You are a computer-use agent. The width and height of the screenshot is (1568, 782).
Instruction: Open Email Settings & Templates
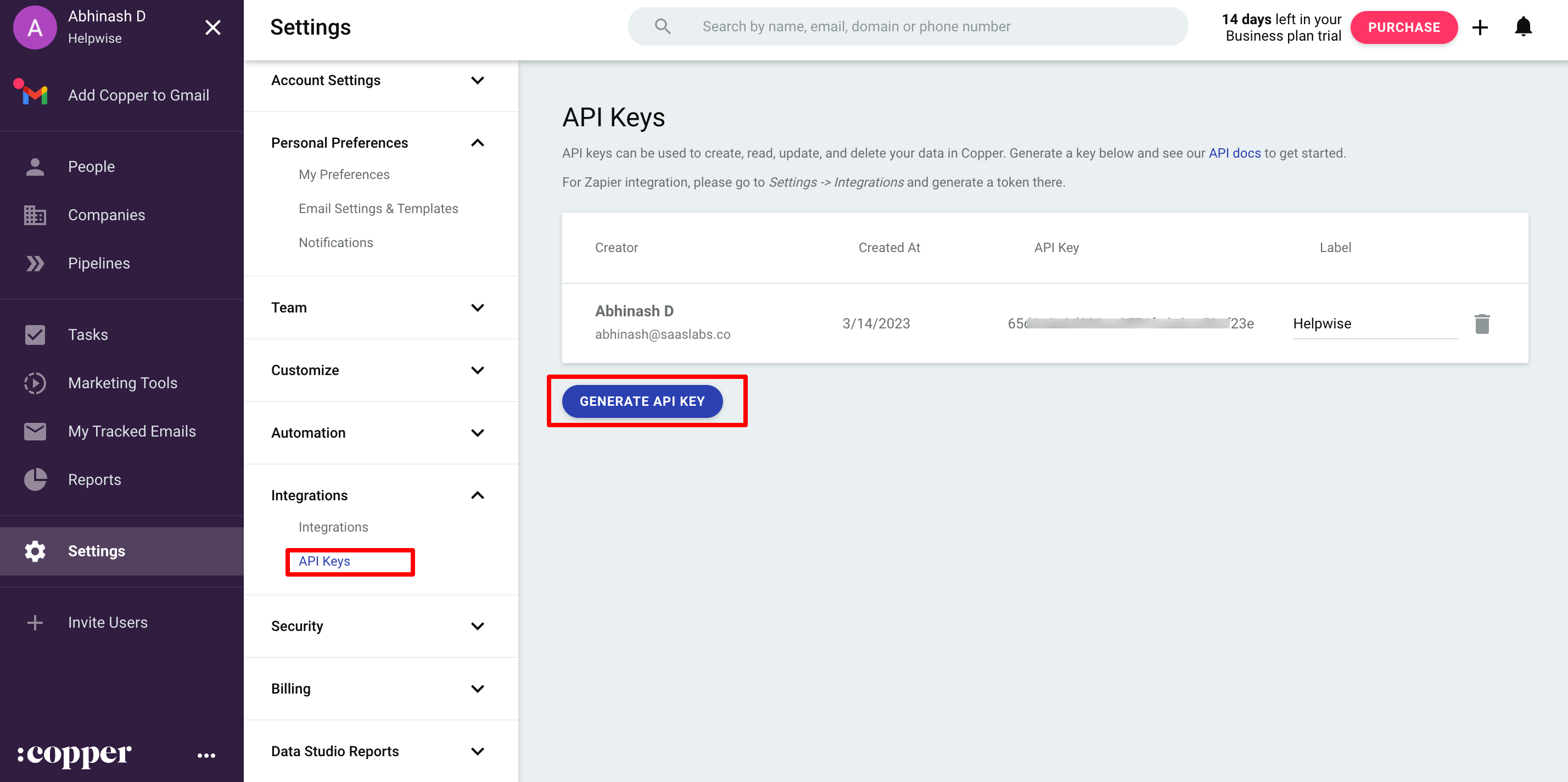pos(378,209)
